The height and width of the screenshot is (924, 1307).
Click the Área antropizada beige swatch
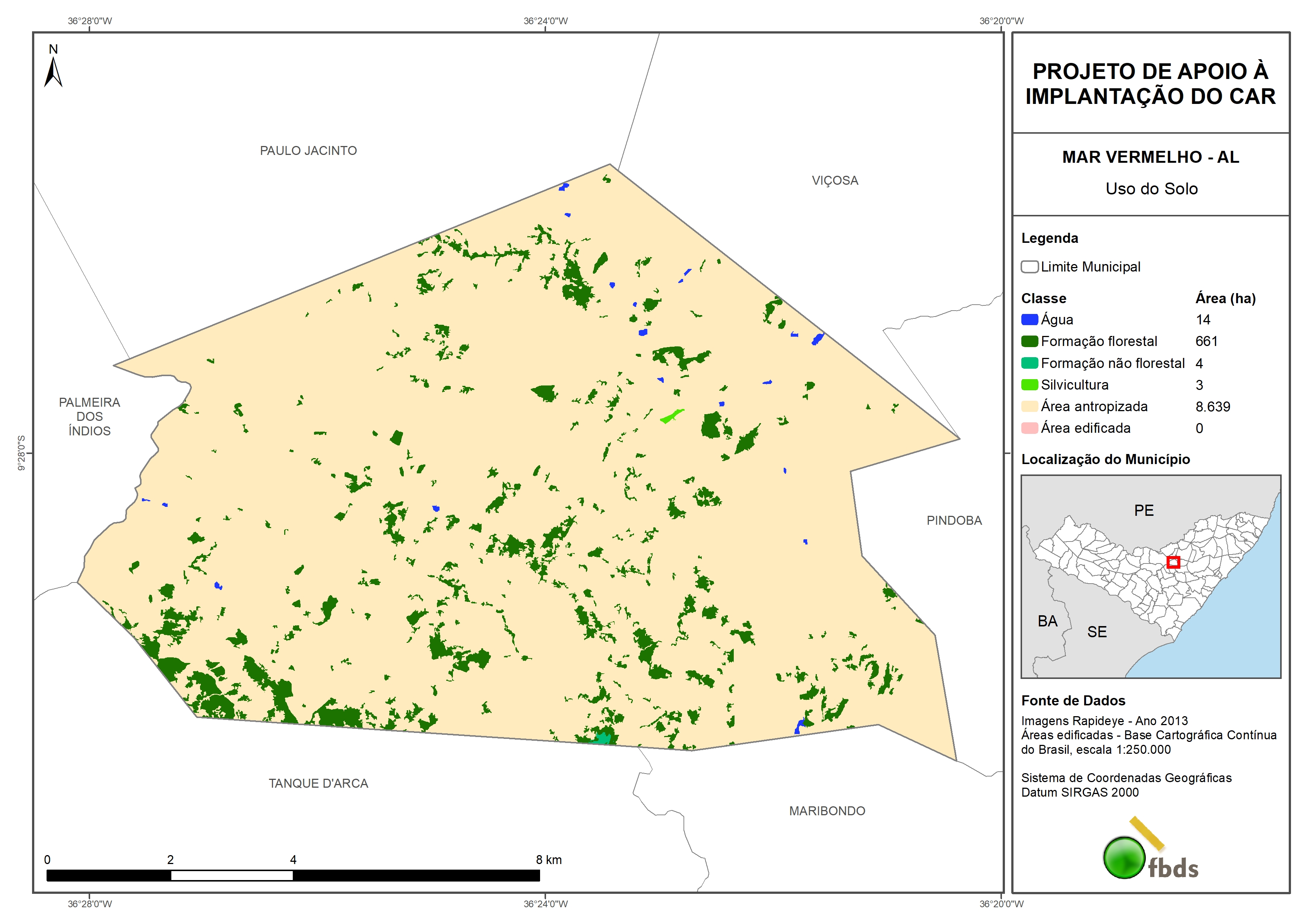pyautogui.click(x=1029, y=406)
